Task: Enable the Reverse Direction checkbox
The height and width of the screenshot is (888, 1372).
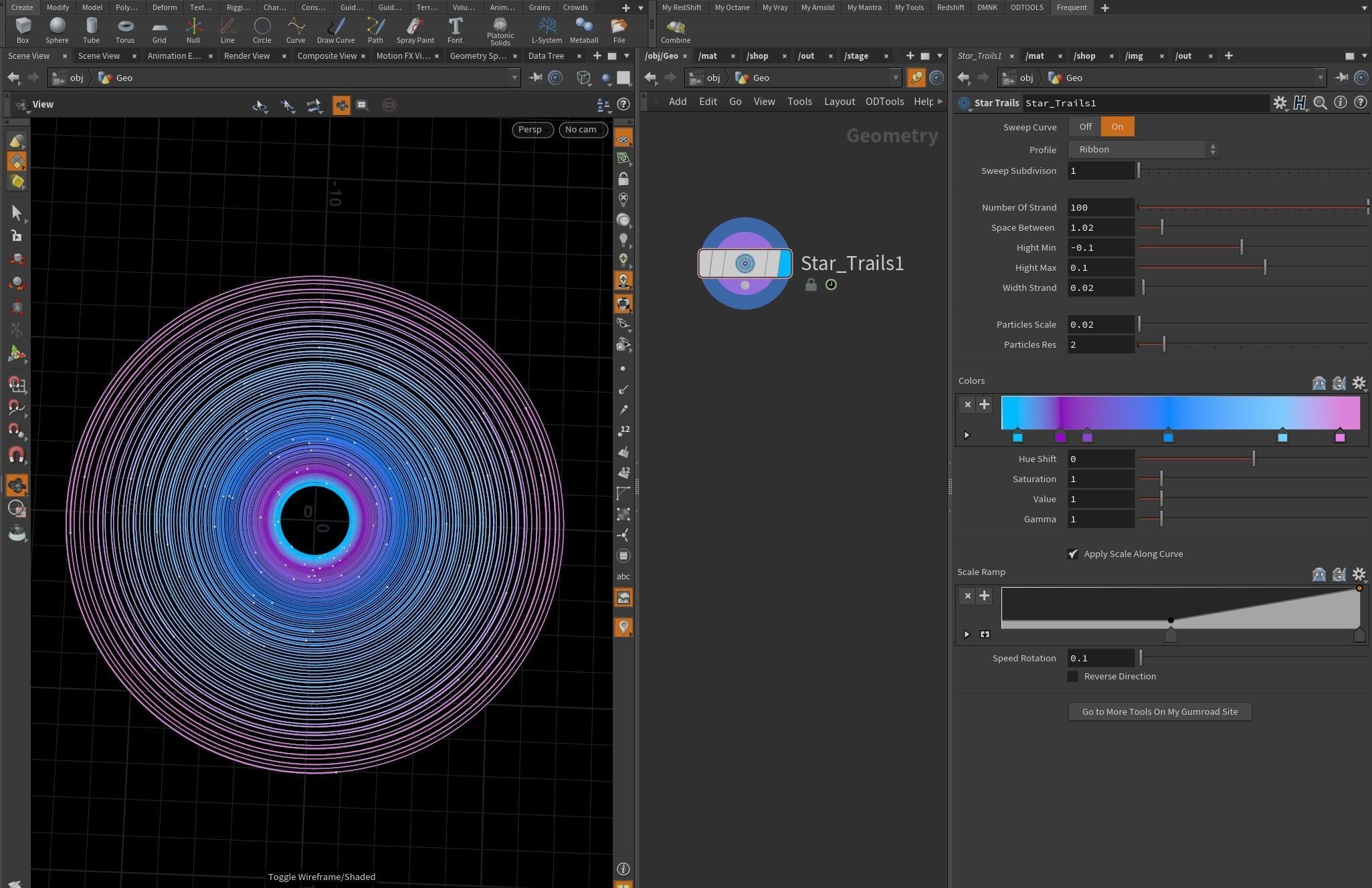Action: (1073, 676)
